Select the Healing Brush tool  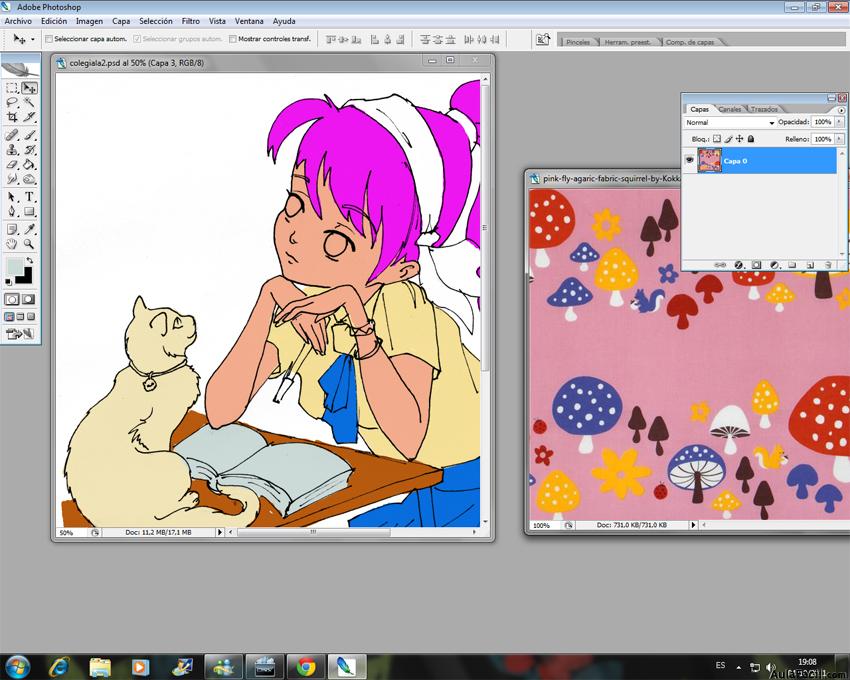12,135
